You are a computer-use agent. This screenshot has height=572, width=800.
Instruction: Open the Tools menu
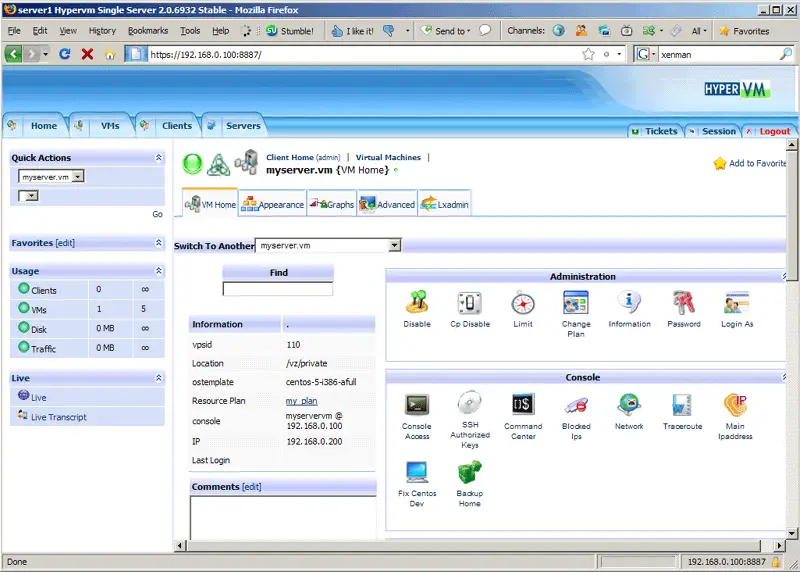(190, 31)
